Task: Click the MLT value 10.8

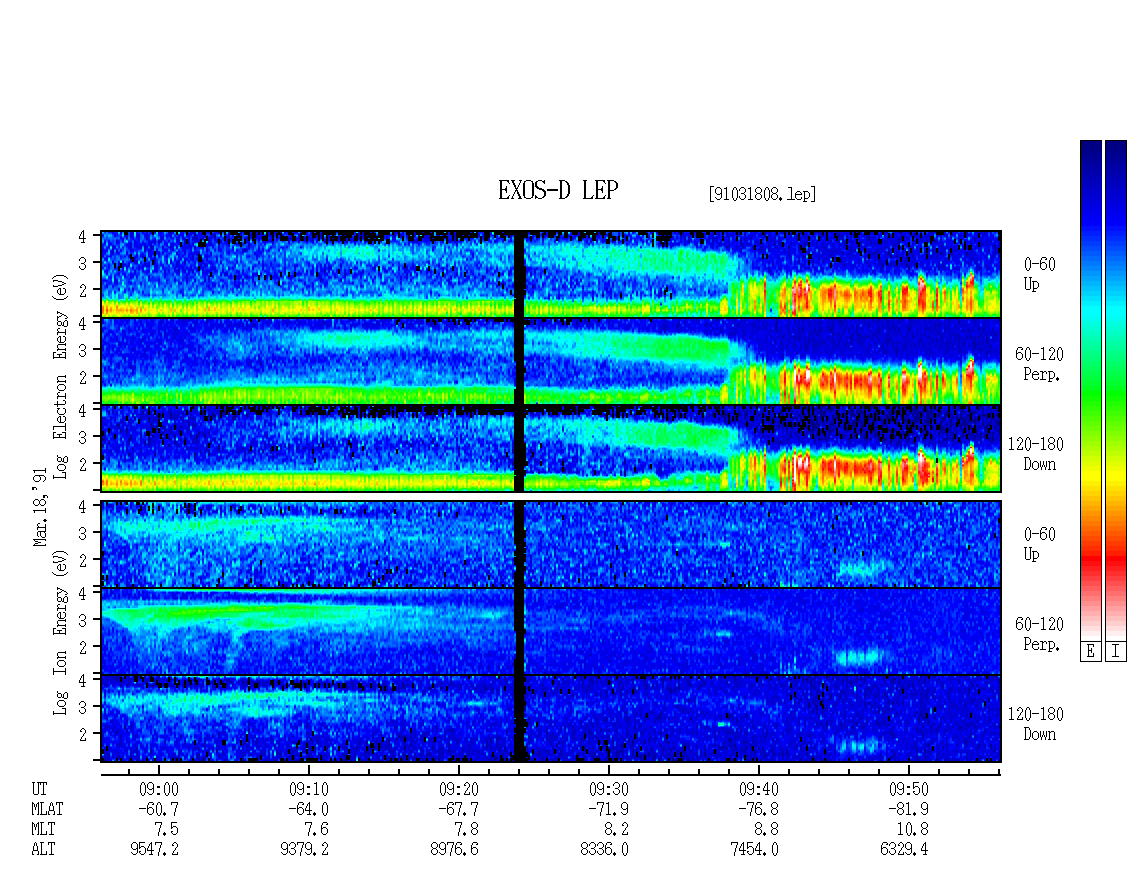Action: [912, 829]
